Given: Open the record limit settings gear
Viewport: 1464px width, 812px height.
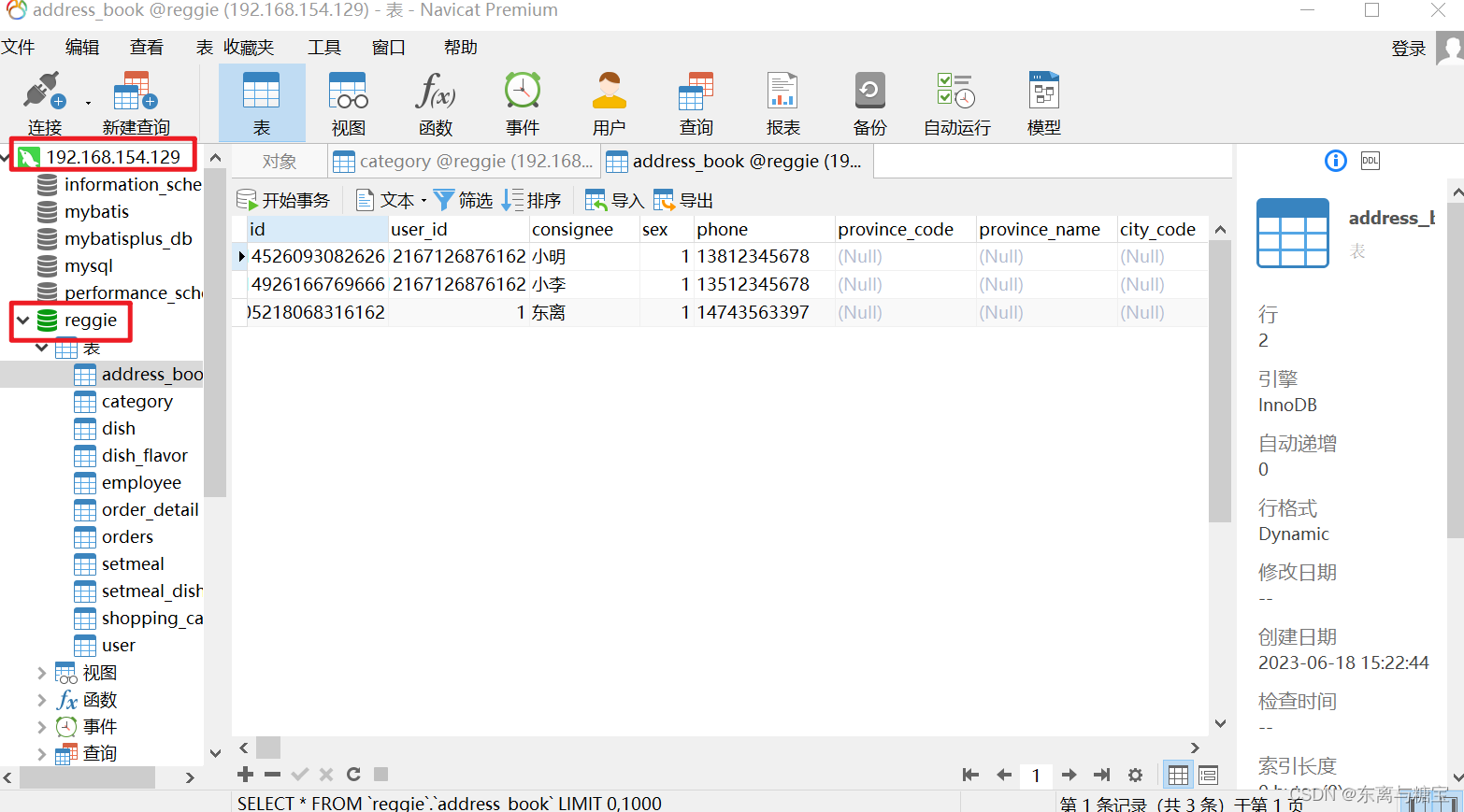Looking at the screenshot, I should pyautogui.click(x=1135, y=775).
